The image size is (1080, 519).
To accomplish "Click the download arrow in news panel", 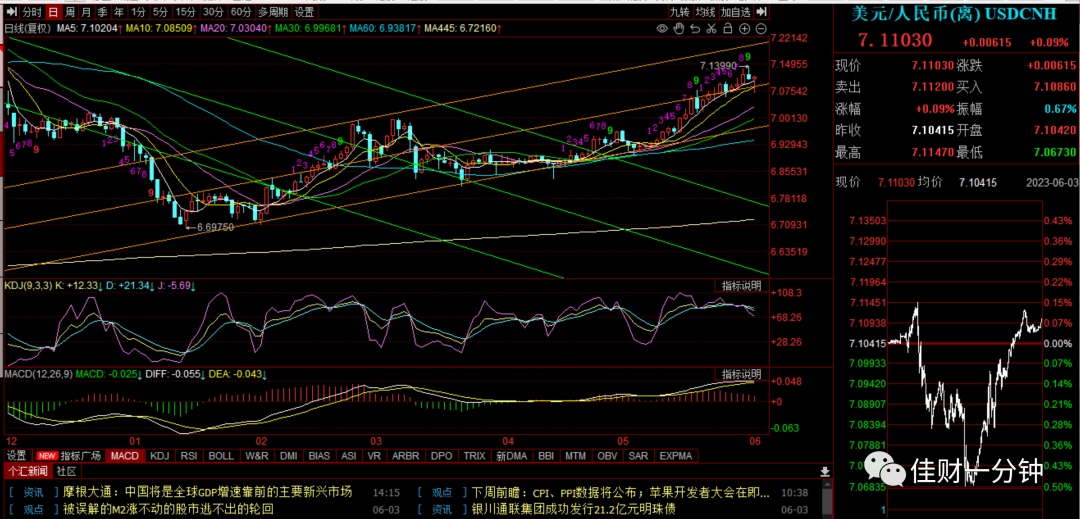I will 824,472.
